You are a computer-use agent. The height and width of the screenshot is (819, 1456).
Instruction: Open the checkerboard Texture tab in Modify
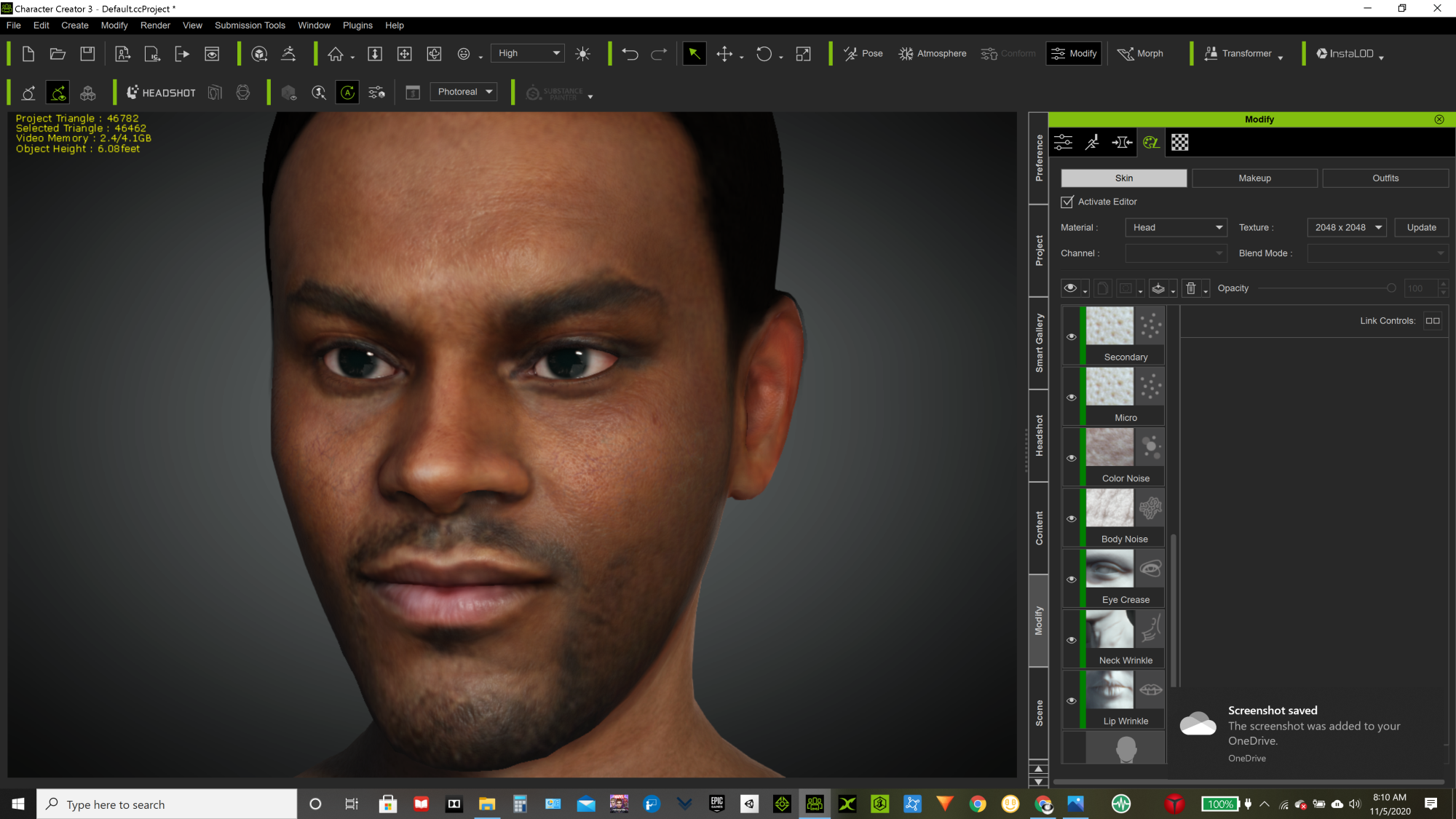click(x=1180, y=143)
